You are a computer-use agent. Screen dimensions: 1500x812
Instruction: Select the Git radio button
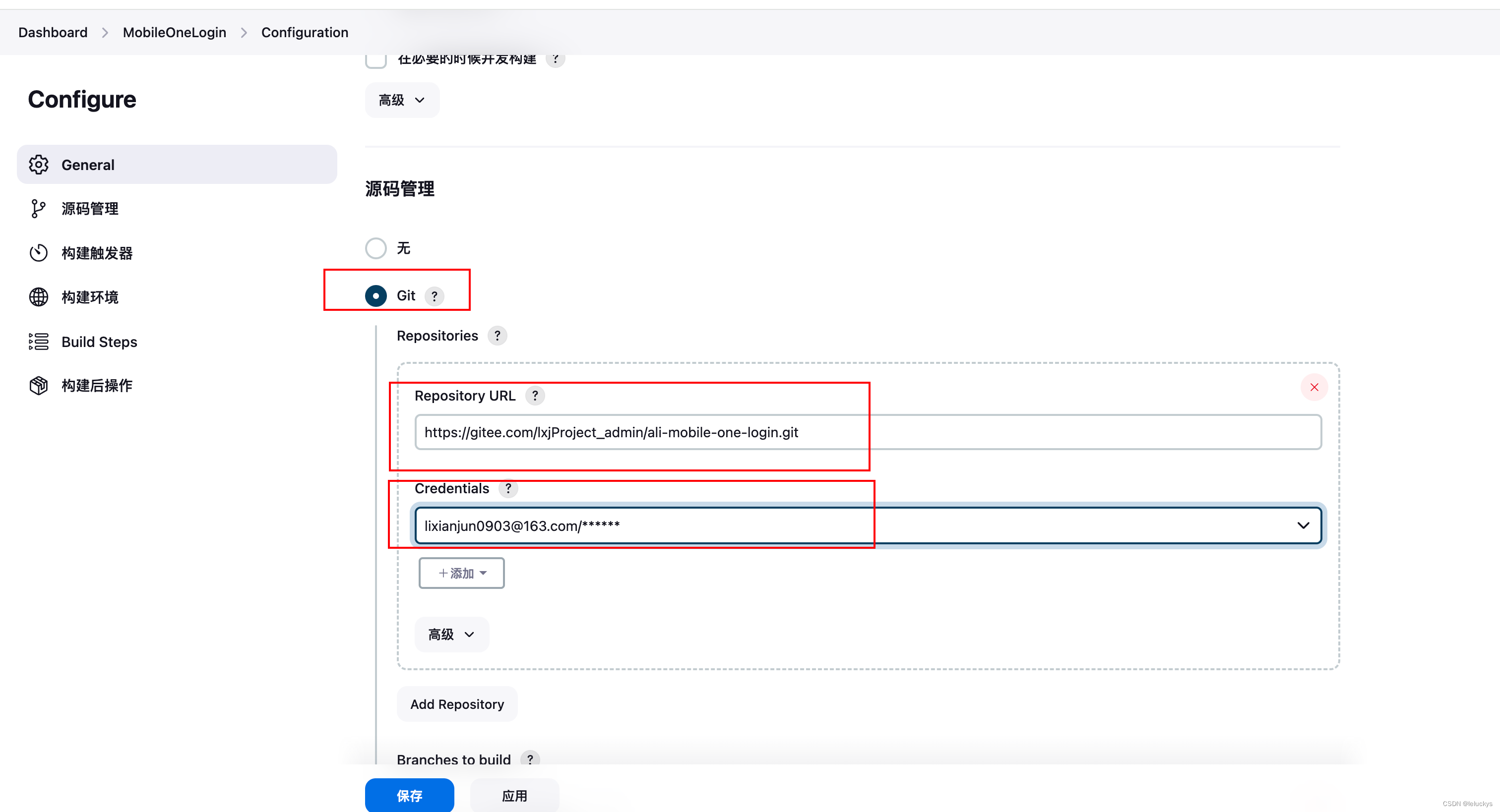(x=375, y=295)
